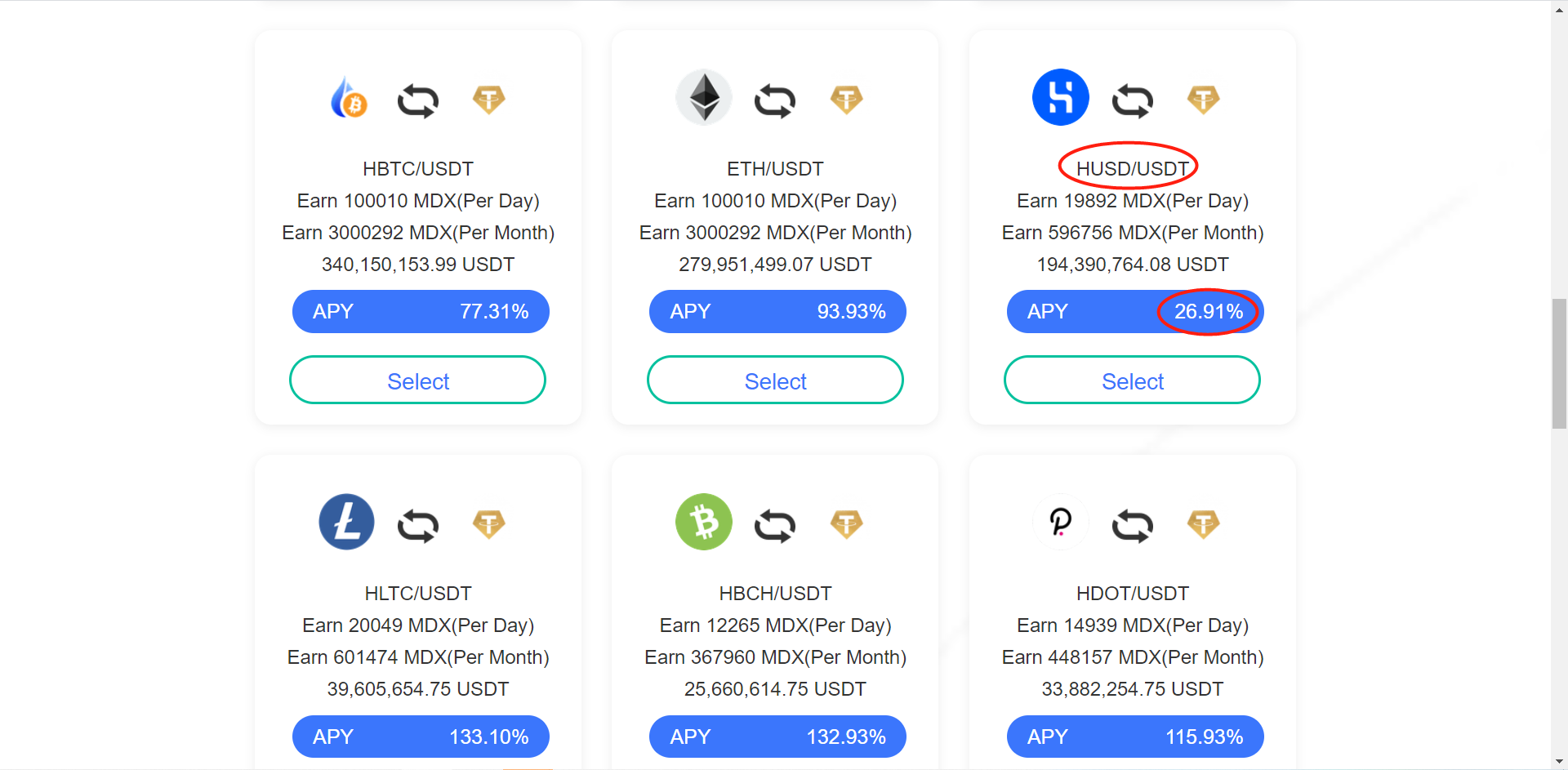Click USDT icon in HDOT/USDT card

coord(1203,524)
